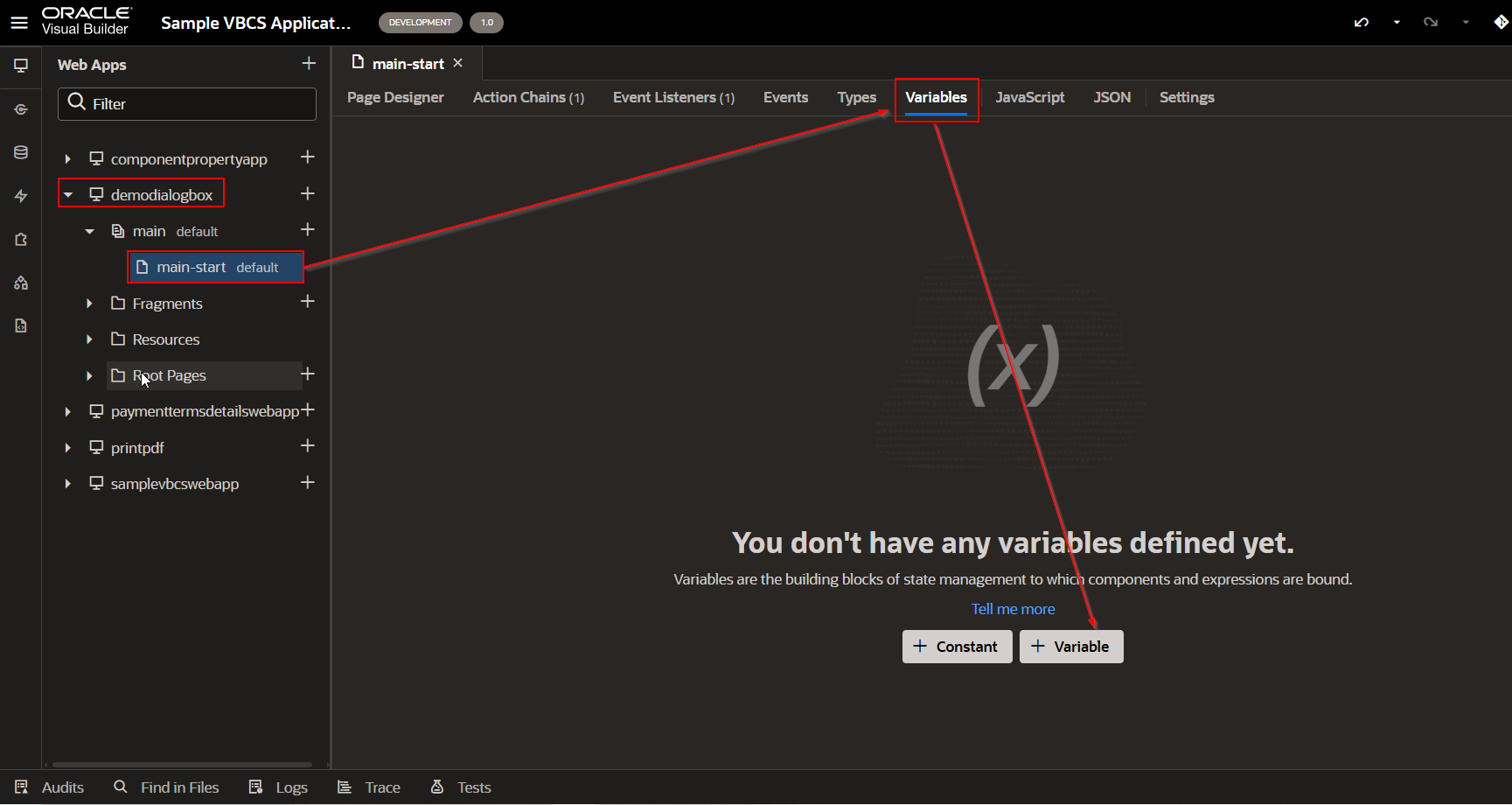Click the + Variable button
The height and width of the screenshot is (805, 1512).
pyautogui.click(x=1071, y=647)
